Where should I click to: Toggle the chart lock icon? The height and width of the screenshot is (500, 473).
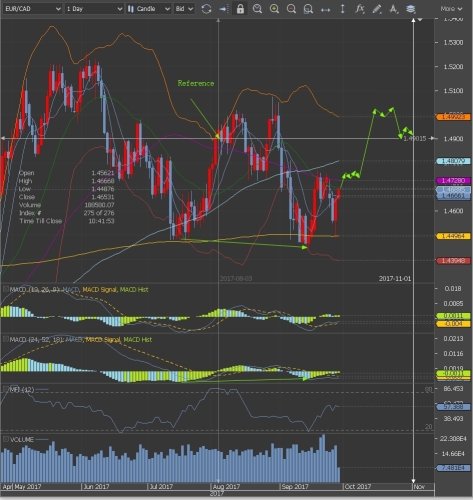240,9
